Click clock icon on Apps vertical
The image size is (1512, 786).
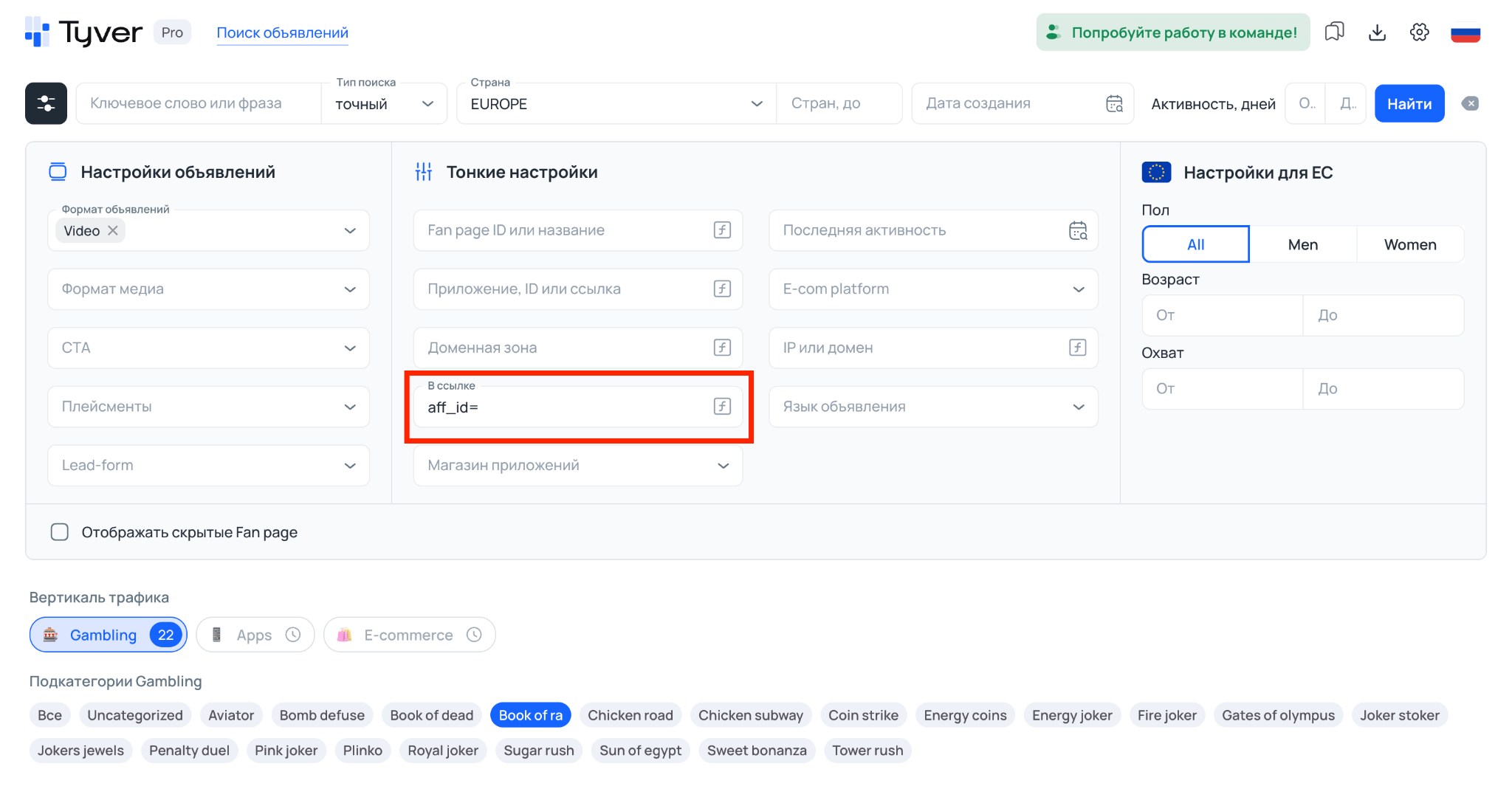click(x=293, y=635)
